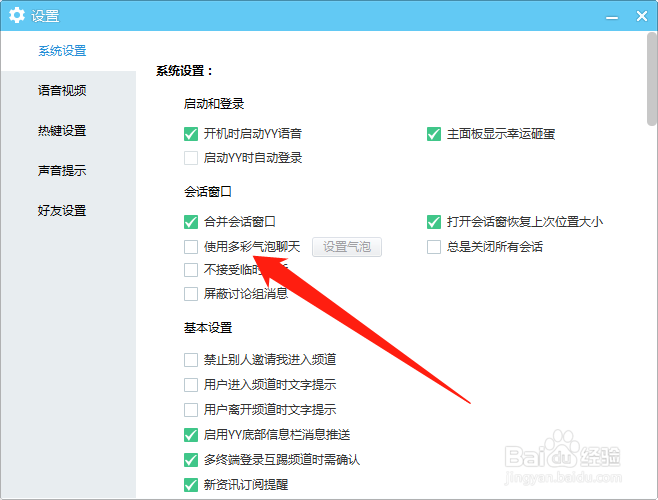
Task: Click the 设置气泡 button
Action: pos(347,246)
